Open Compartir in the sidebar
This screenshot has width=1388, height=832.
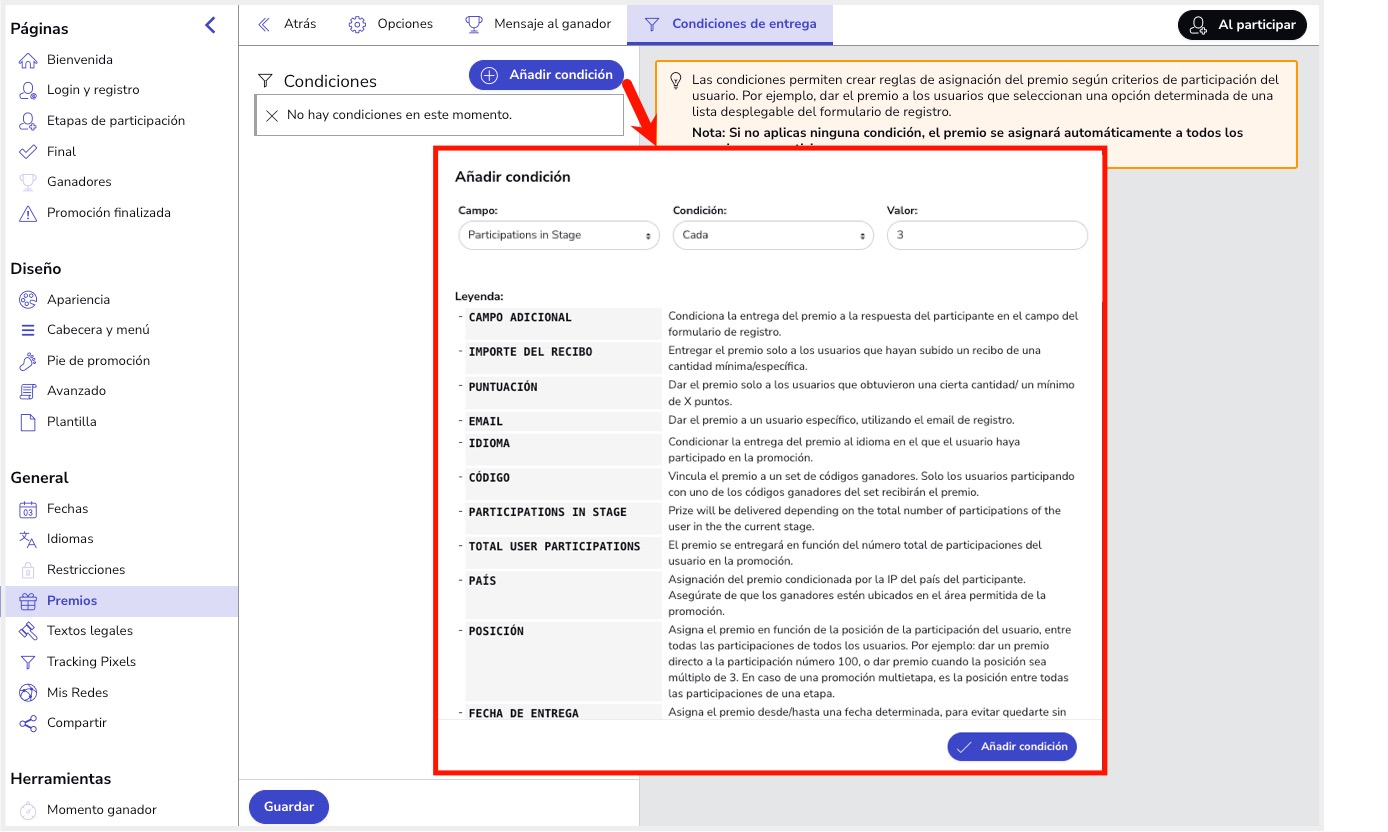76,723
